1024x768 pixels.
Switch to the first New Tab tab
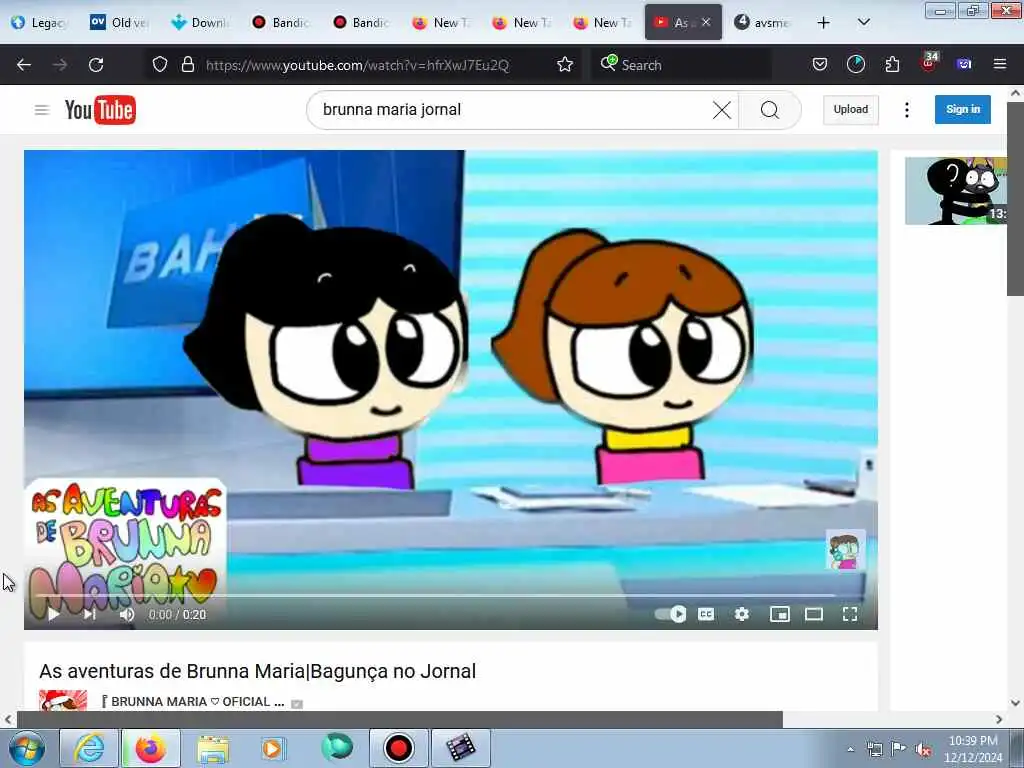click(441, 22)
